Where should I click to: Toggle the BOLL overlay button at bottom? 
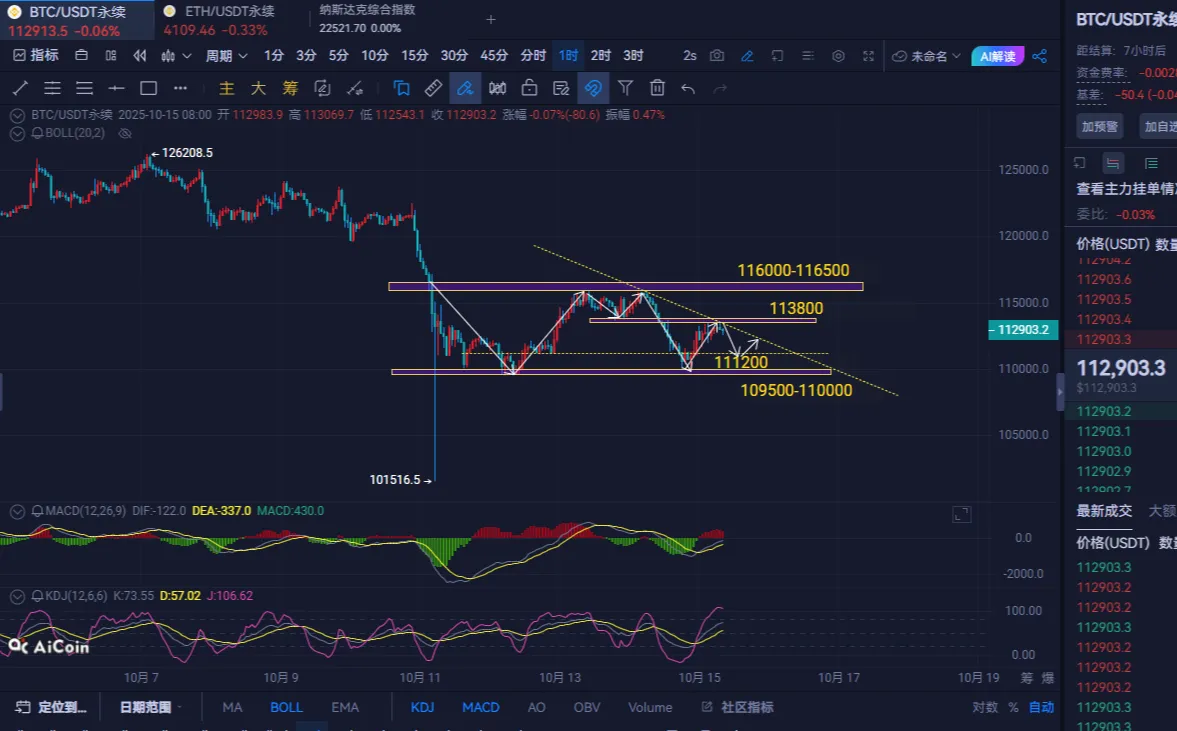[286, 707]
